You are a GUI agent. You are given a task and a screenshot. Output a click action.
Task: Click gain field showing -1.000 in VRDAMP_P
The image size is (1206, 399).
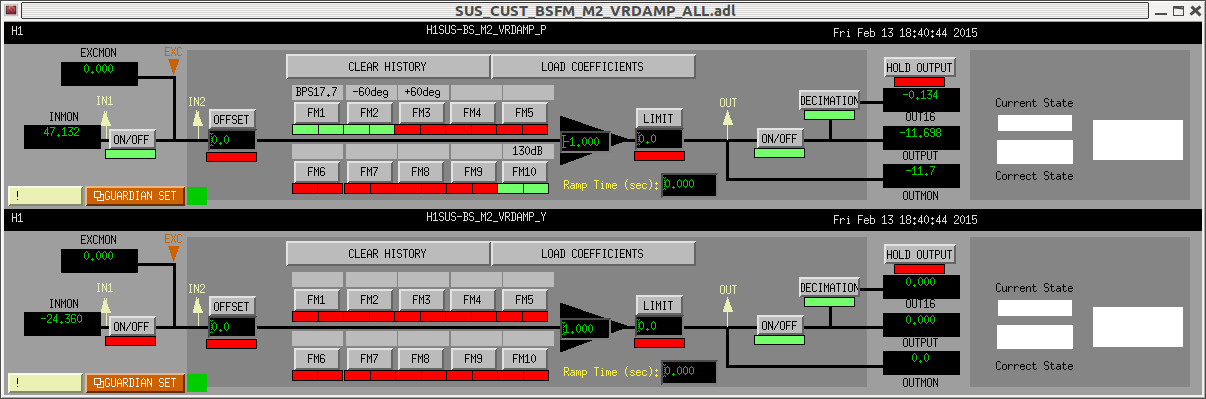586,142
